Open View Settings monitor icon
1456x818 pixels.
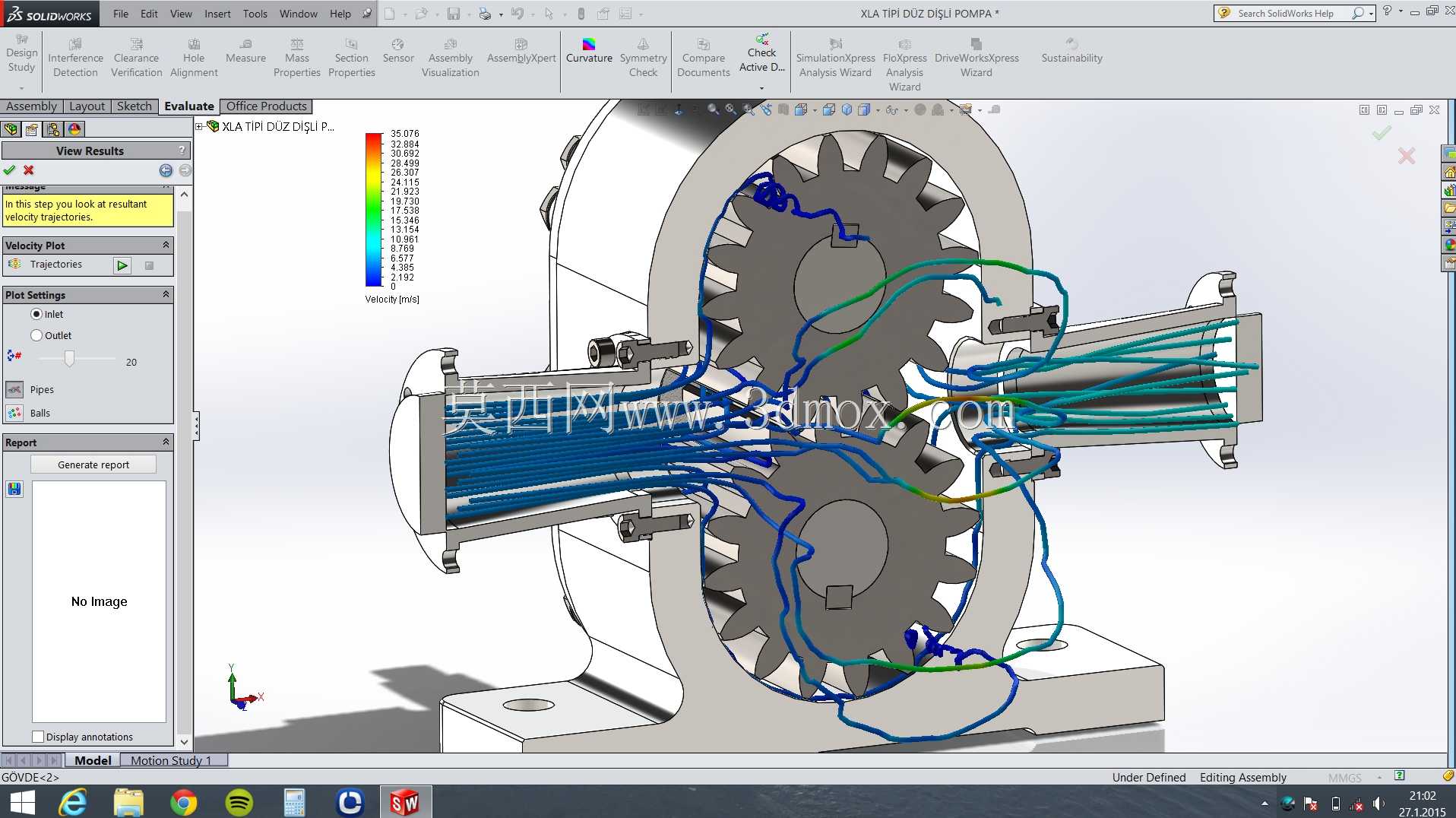point(966,109)
